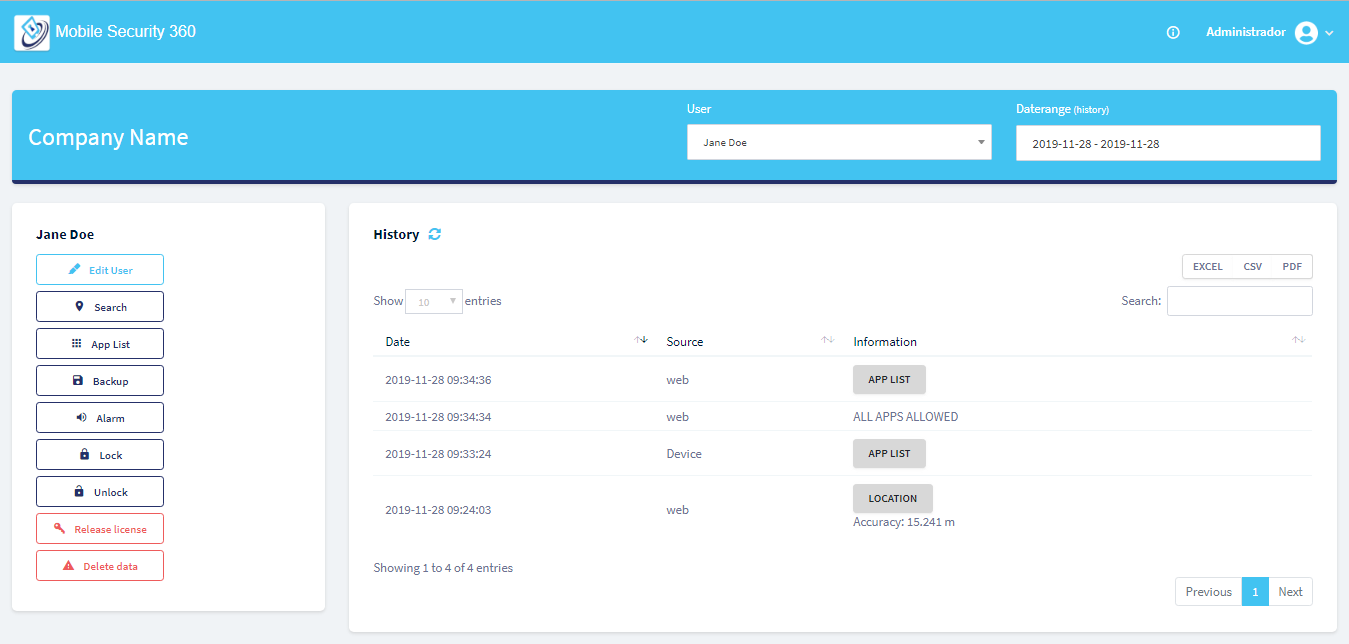
Task: Click the Mobile Security 360 logo icon
Action: (x=32, y=32)
